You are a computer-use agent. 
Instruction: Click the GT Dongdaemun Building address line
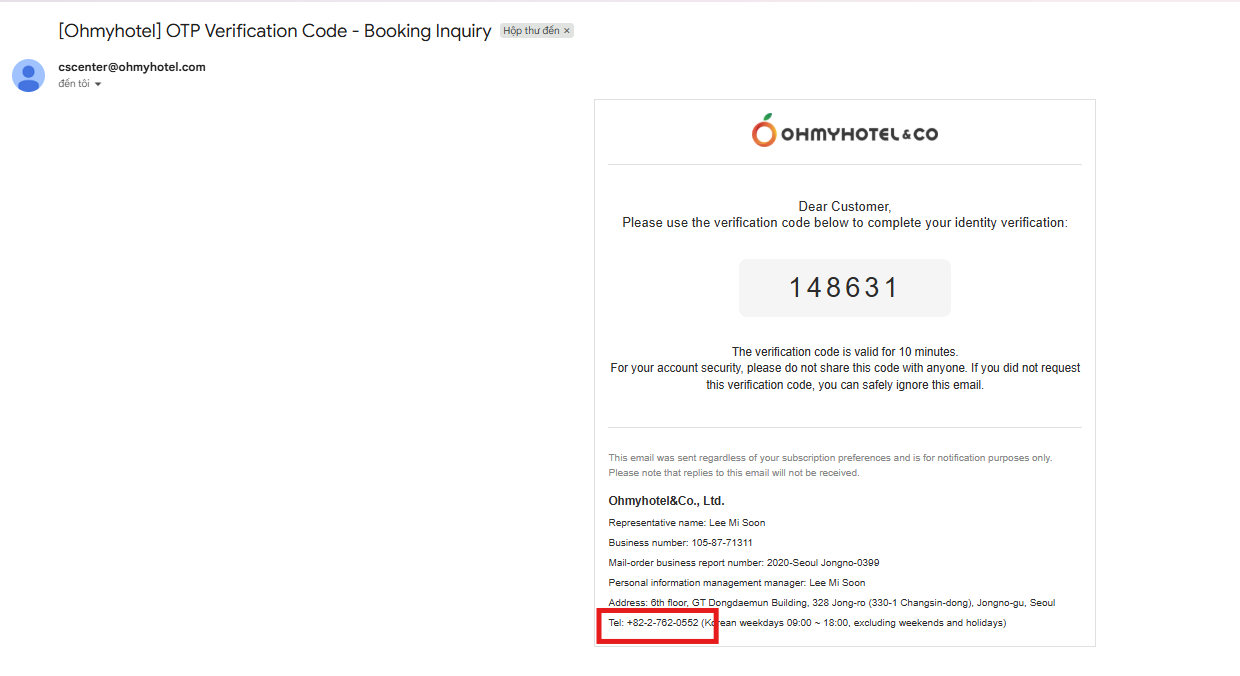pos(832,603)
